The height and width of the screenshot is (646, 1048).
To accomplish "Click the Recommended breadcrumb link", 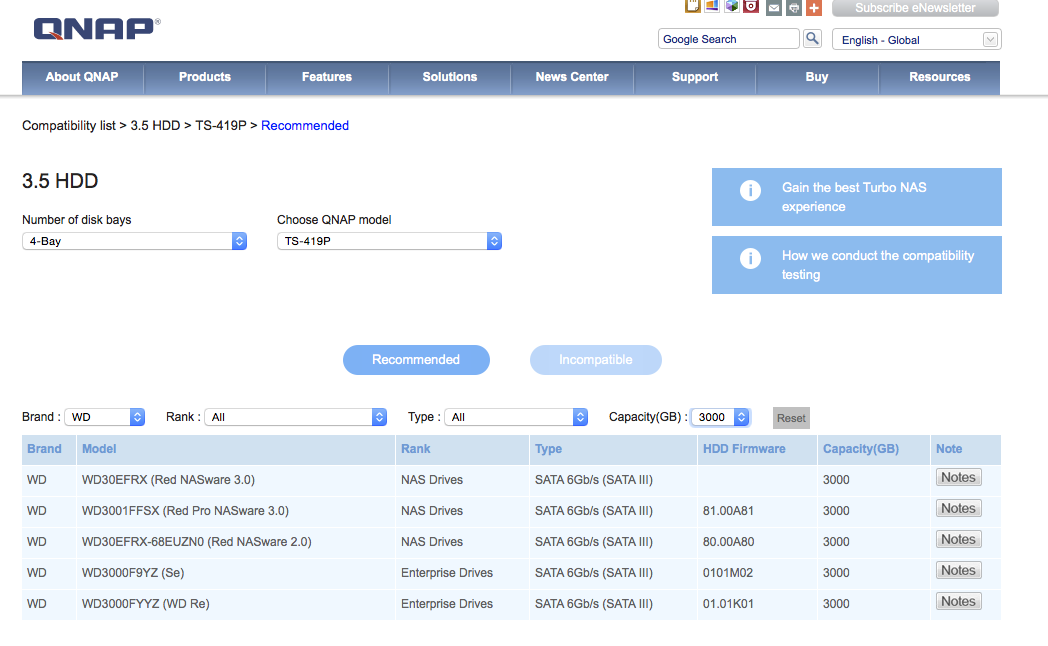I will [305, 126].
